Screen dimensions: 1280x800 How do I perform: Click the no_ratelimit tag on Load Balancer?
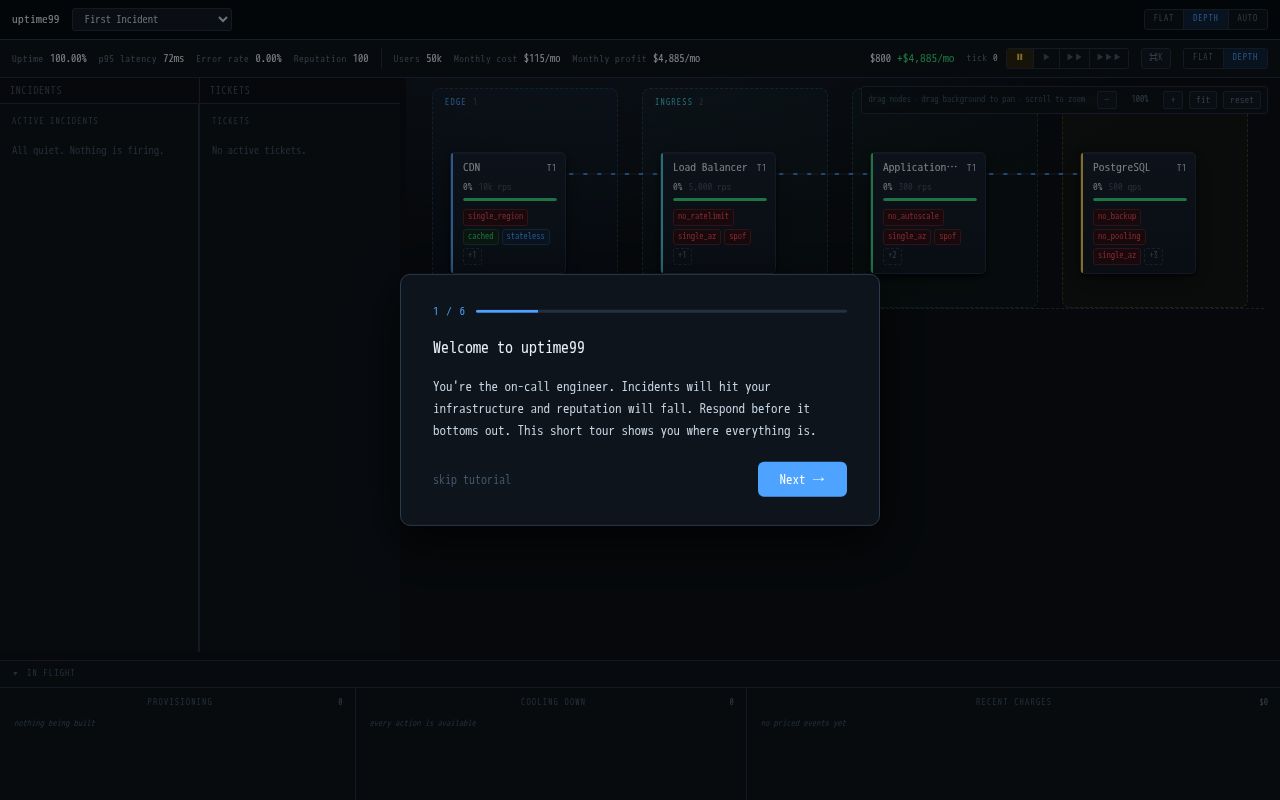(703, 217)
